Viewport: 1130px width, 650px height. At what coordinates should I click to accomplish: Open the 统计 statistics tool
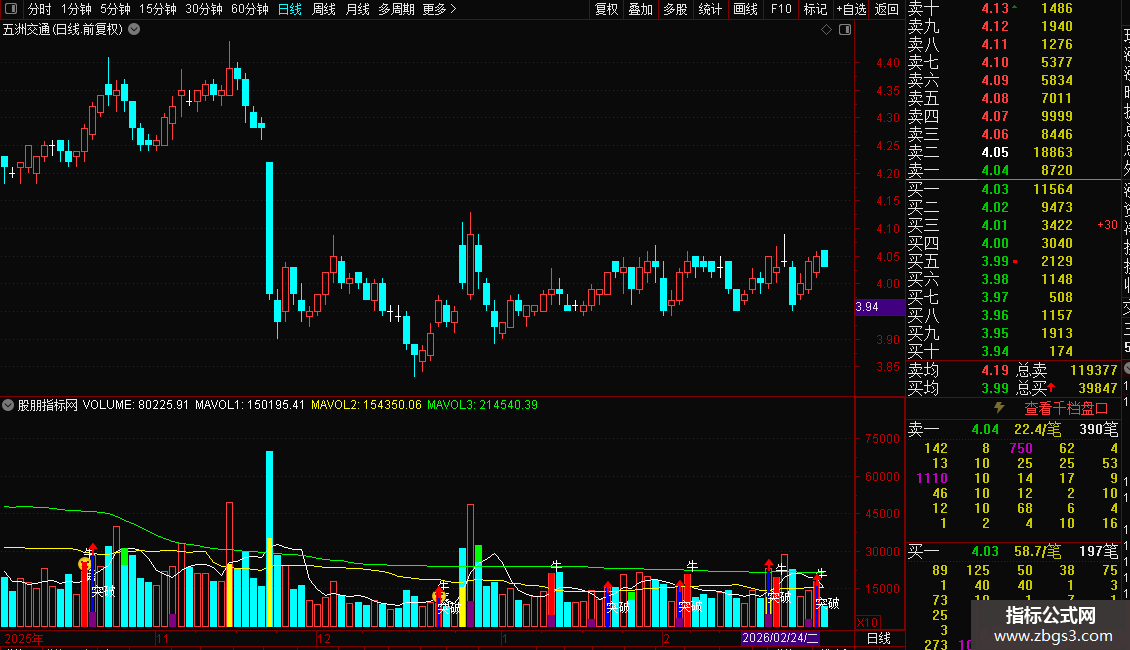[x=710, y=9]
